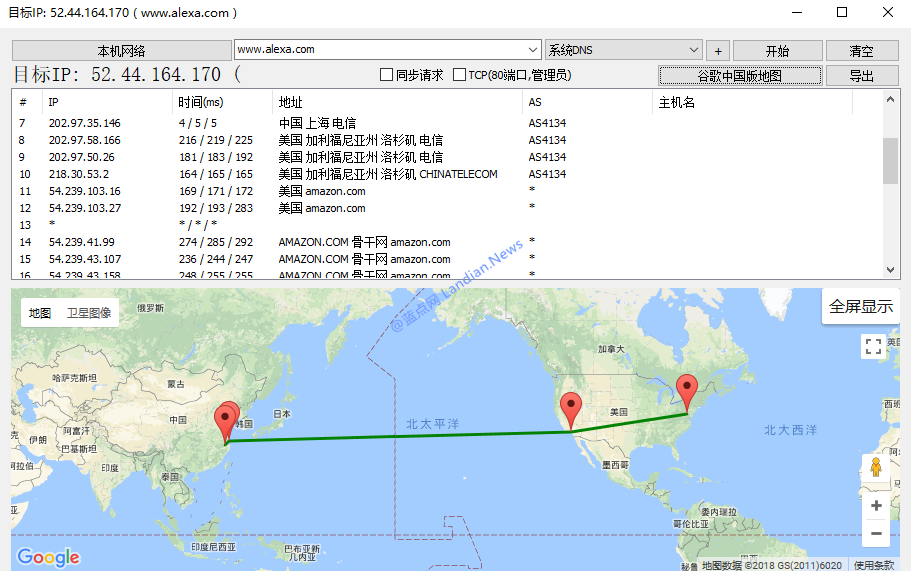This screenshot has height=571, width=911.
Task: Select the row with IP 54.239.103.27
Action: point(447,208)
